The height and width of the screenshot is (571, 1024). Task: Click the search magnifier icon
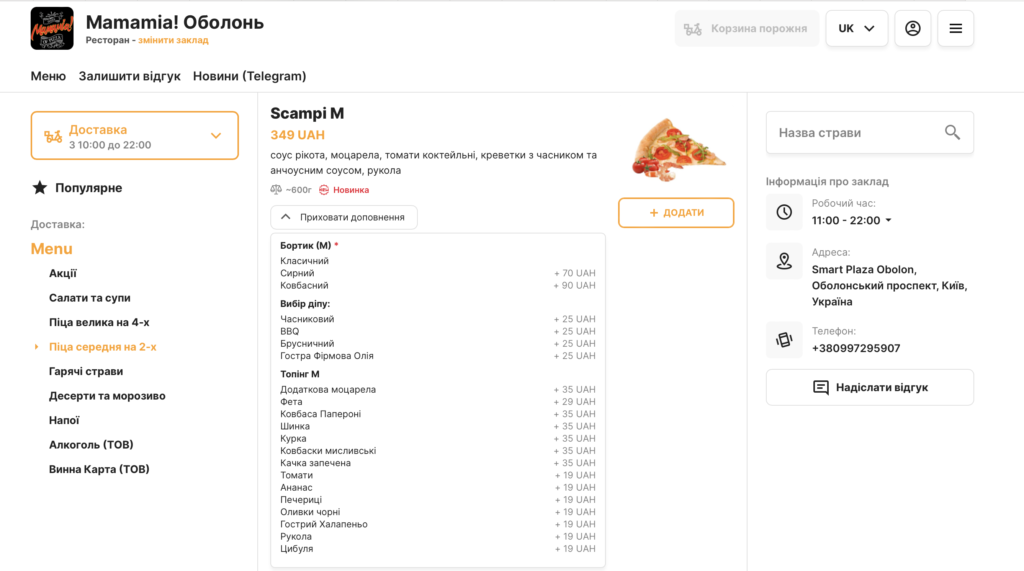[x=952, y=132]
